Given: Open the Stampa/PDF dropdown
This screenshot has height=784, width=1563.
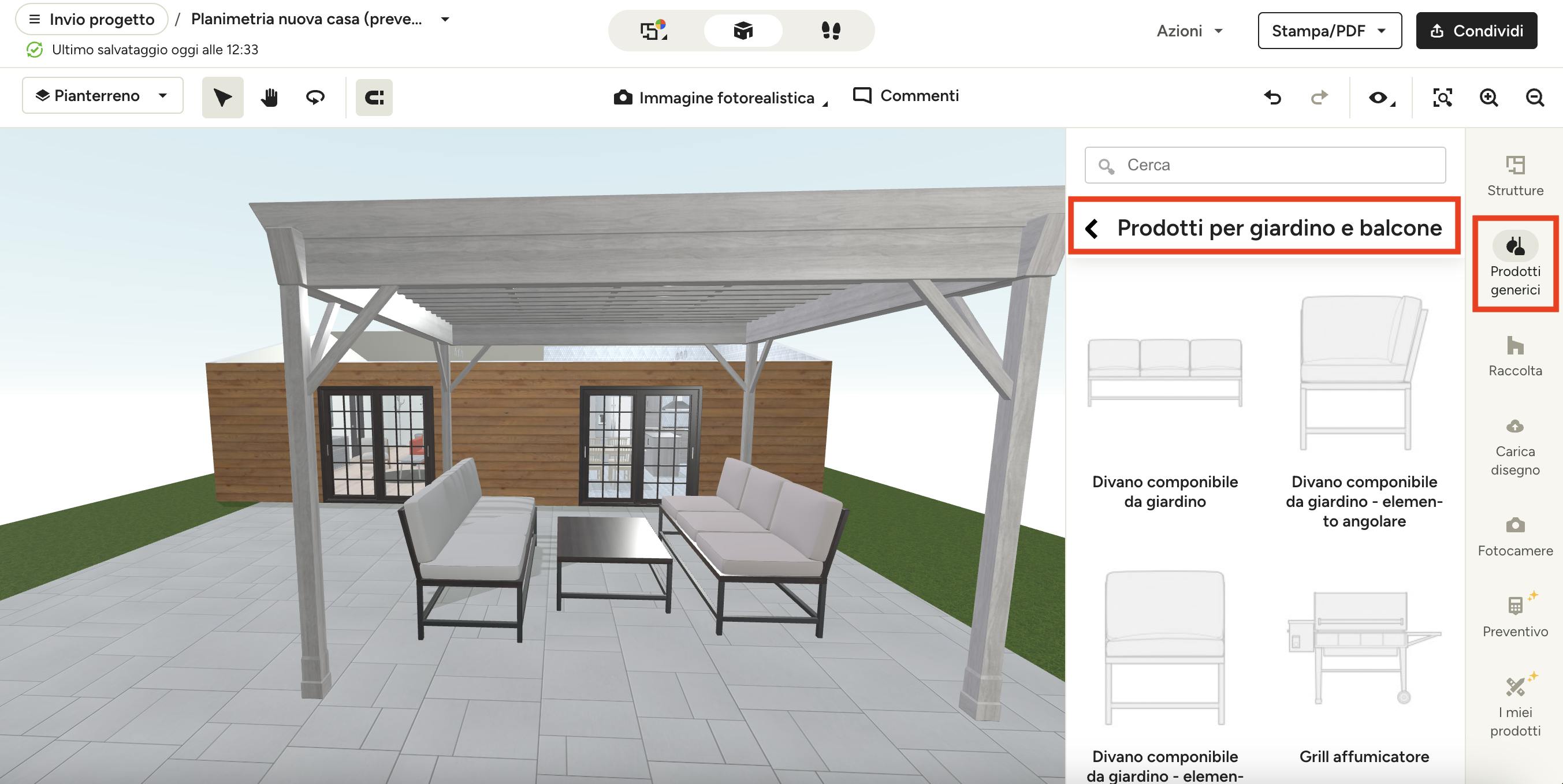Looking at the screenshot, I should point(1330,31).
